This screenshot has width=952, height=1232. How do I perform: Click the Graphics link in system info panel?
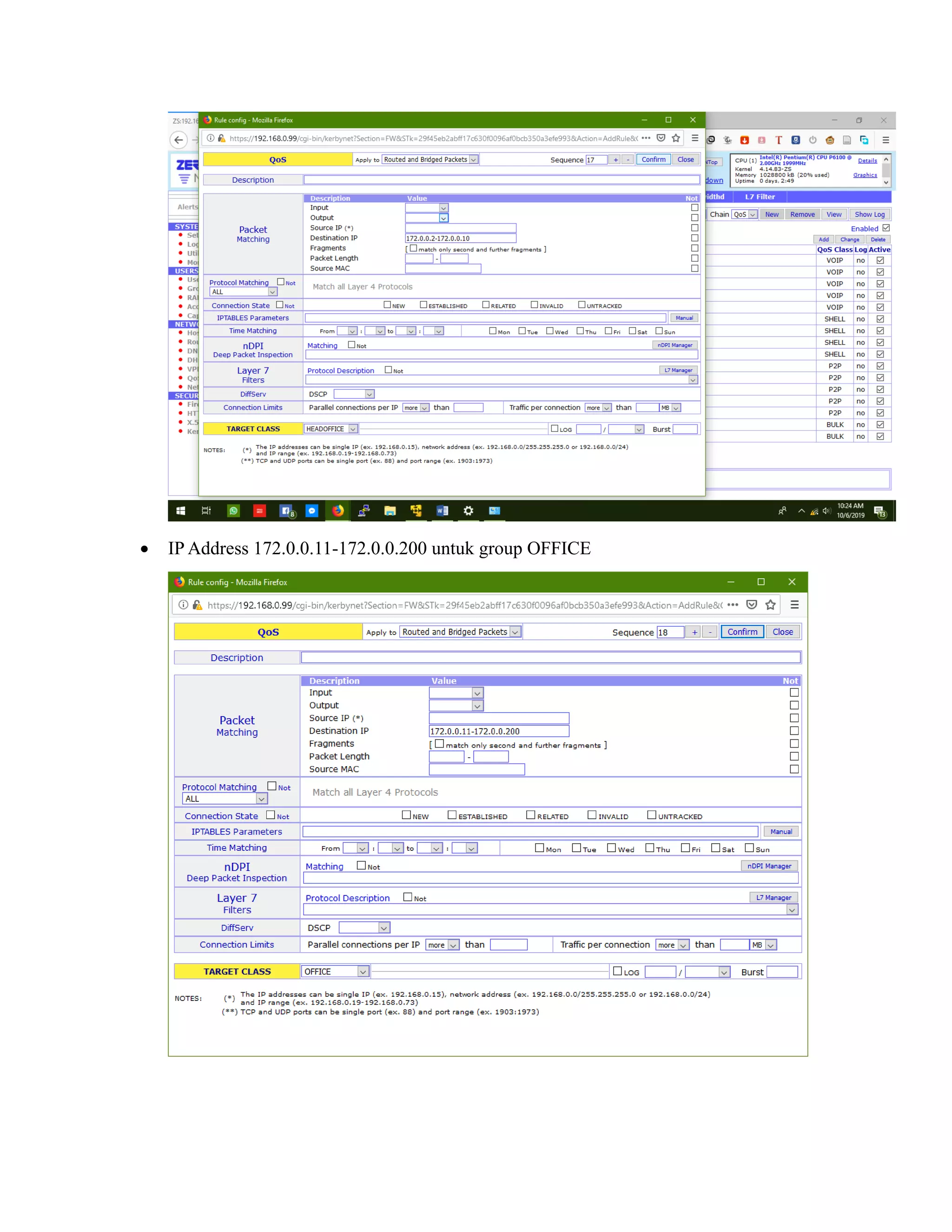[865, 175]
